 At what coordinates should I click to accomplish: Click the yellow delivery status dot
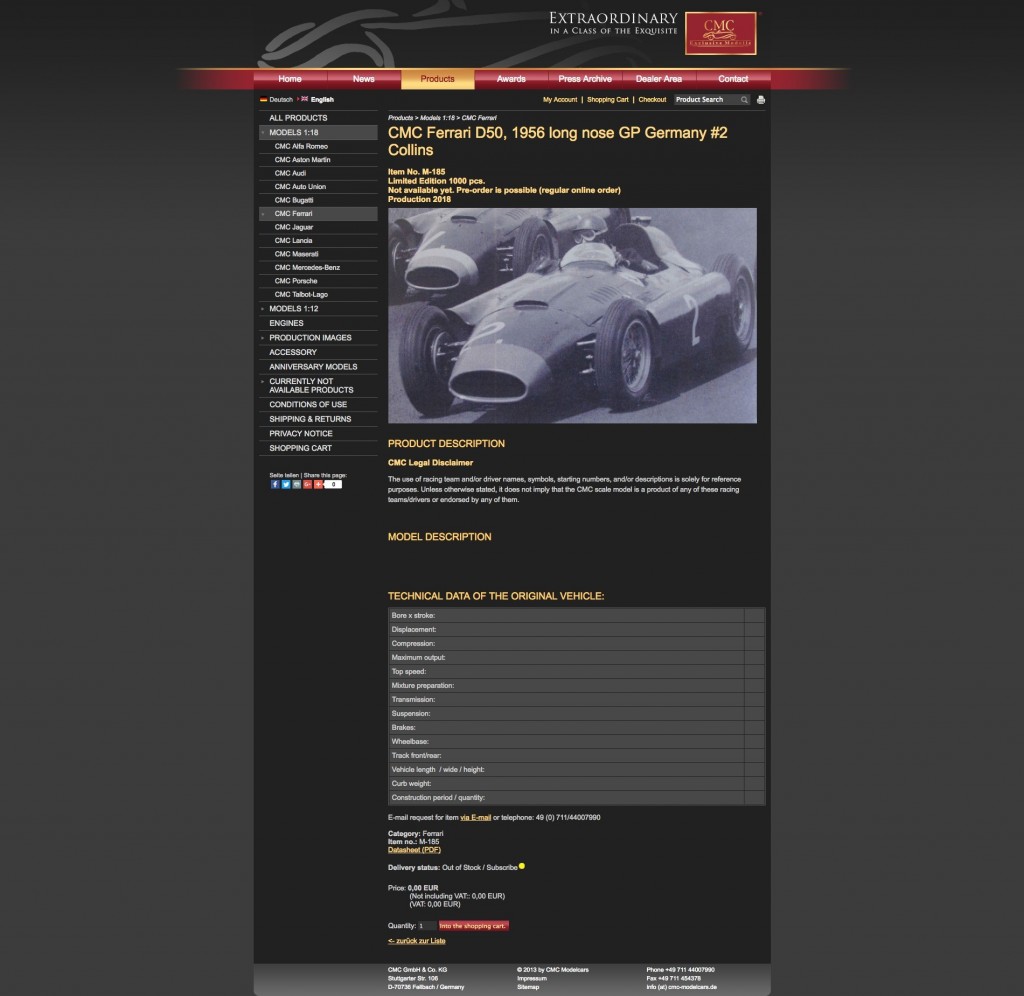pyautogui.click(x=522, y=867)
